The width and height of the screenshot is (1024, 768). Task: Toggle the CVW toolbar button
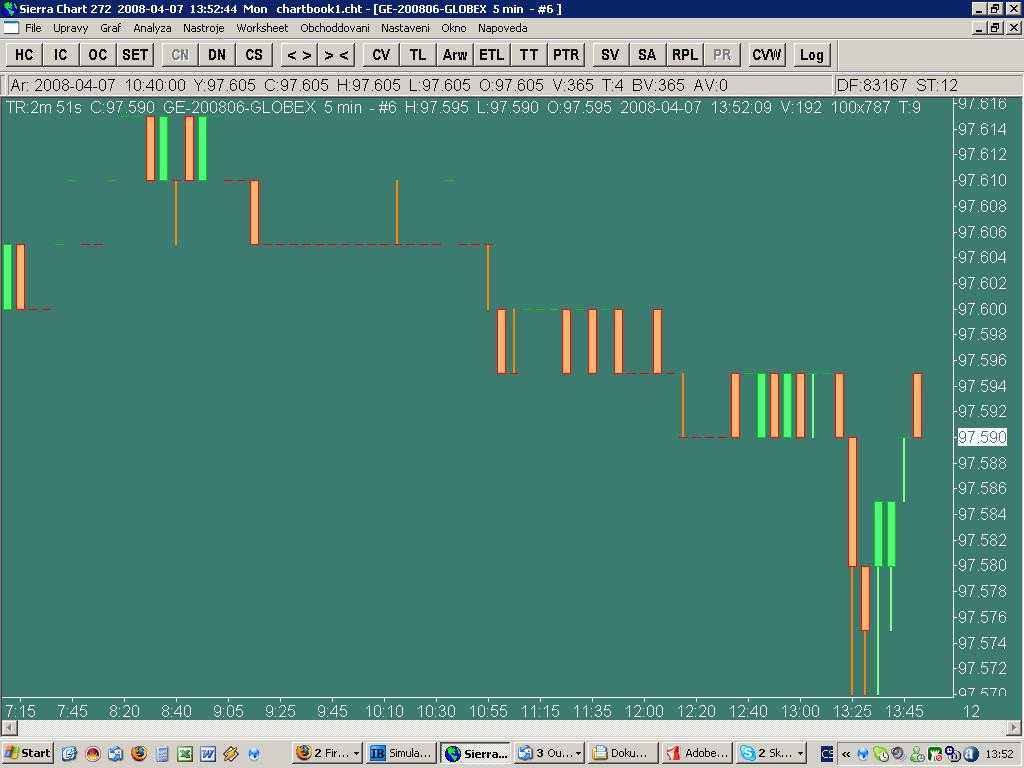click(x=767, y=55)
